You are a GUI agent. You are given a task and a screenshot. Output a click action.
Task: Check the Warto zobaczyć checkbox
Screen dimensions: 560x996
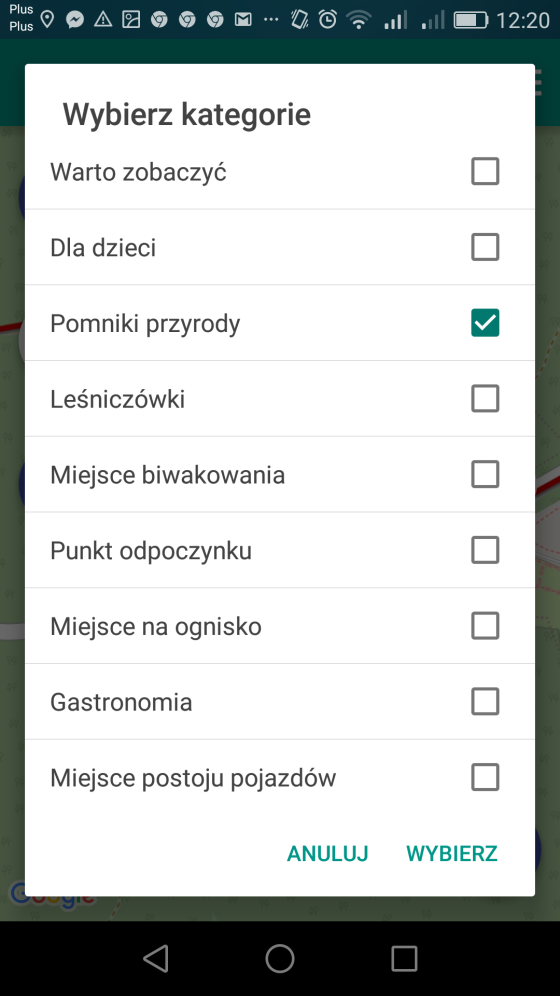(485, 172)
